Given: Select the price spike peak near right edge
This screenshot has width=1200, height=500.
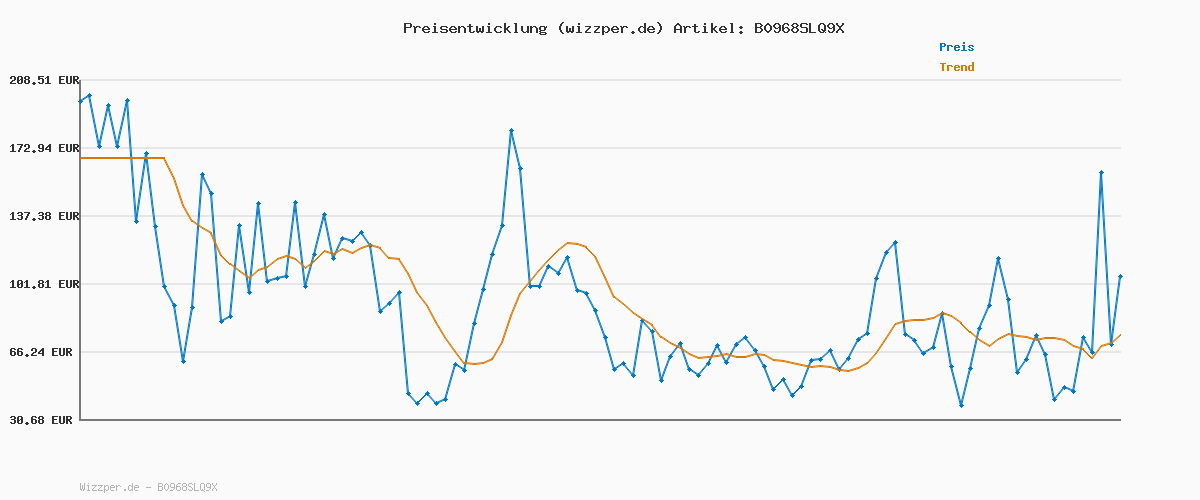Looking at the screenshot, I should click(1101, 173).
